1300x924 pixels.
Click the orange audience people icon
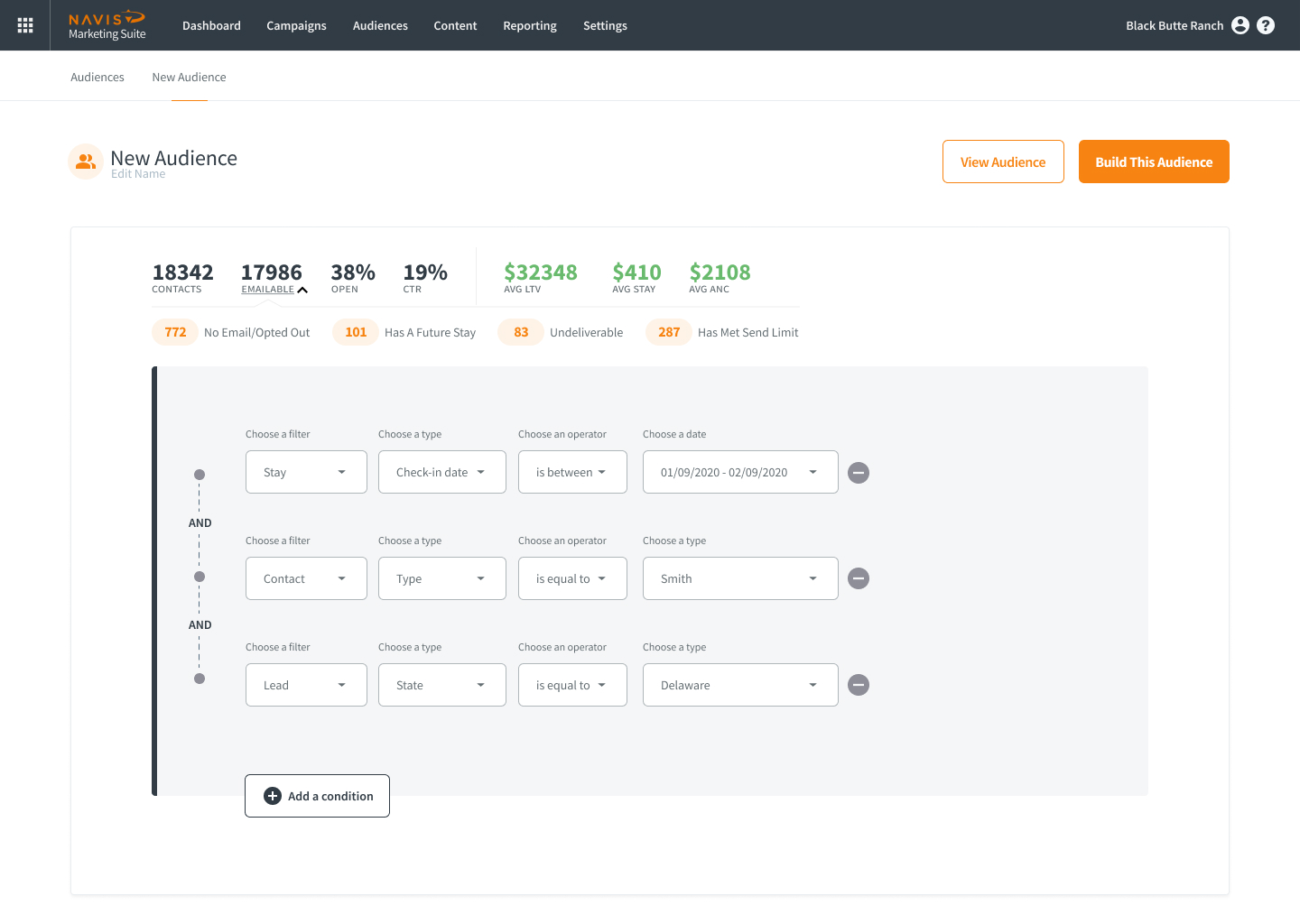[x=86, y=162]
